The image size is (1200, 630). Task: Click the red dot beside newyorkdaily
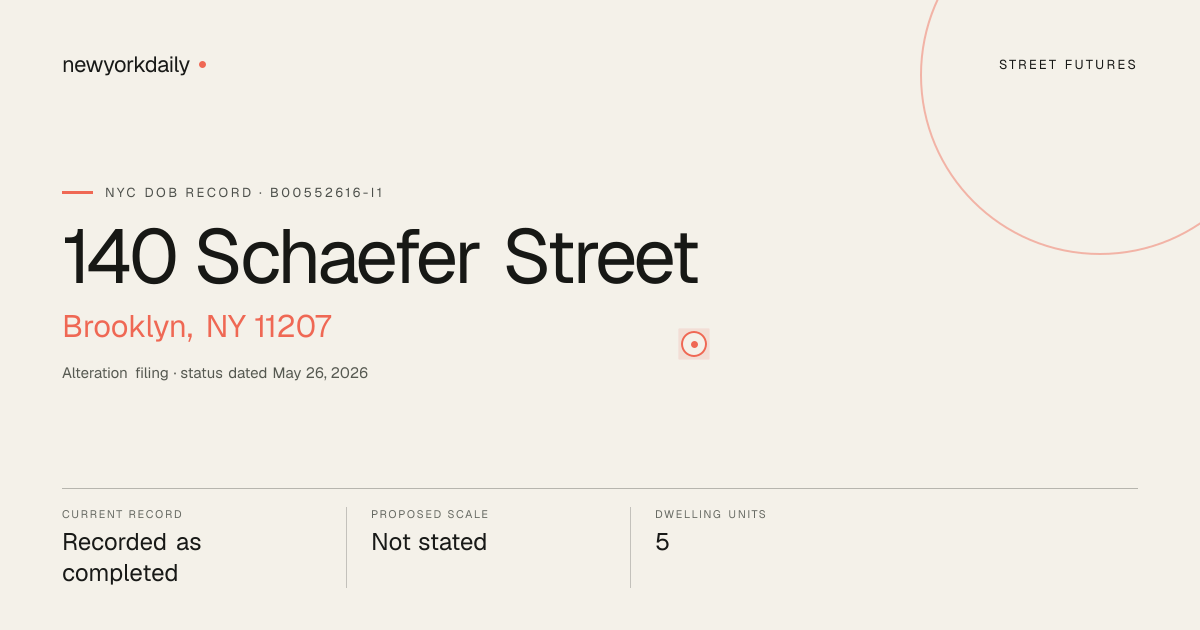[x=202, y=64]
